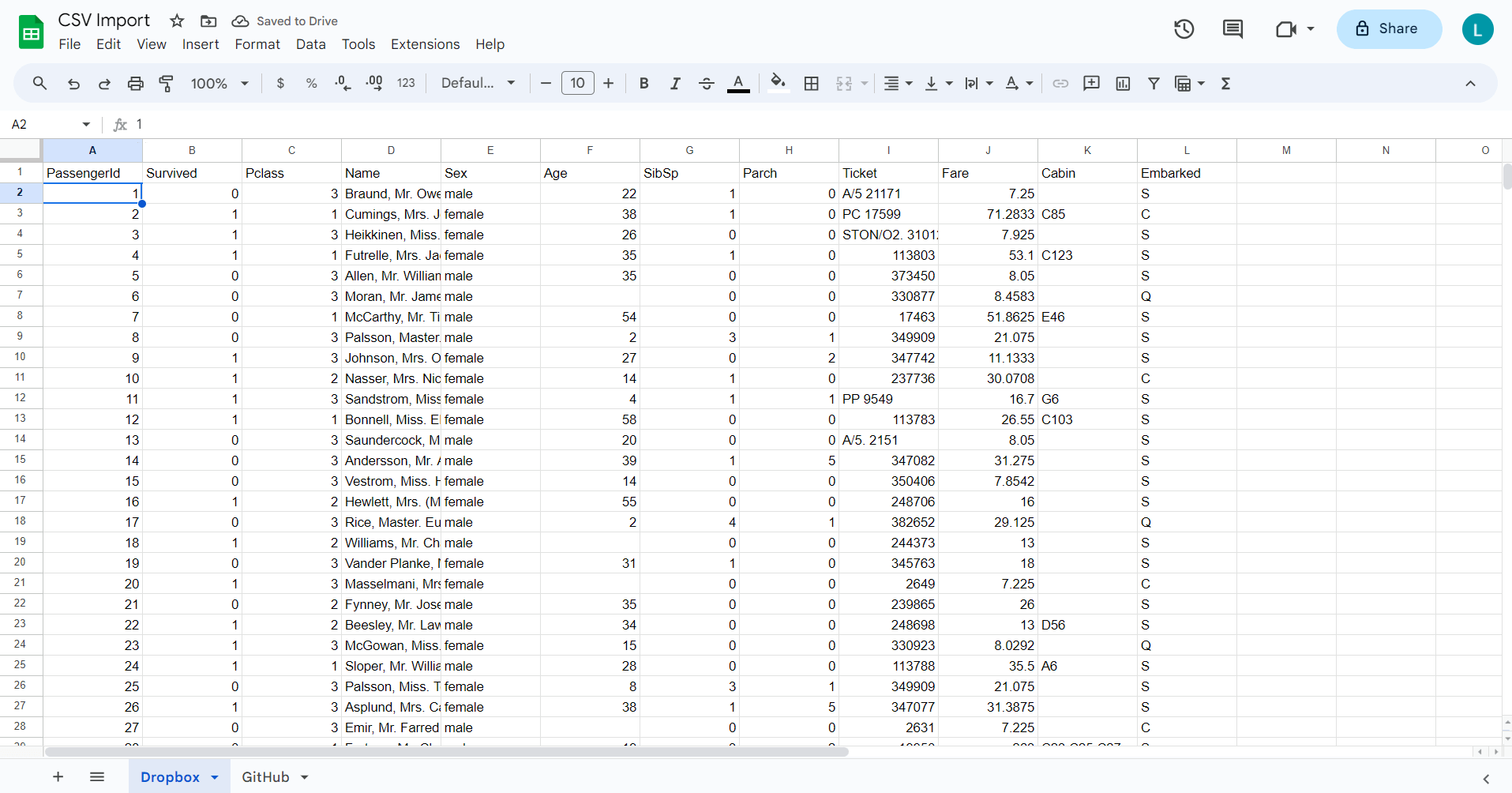Open the font size selector

577,83
